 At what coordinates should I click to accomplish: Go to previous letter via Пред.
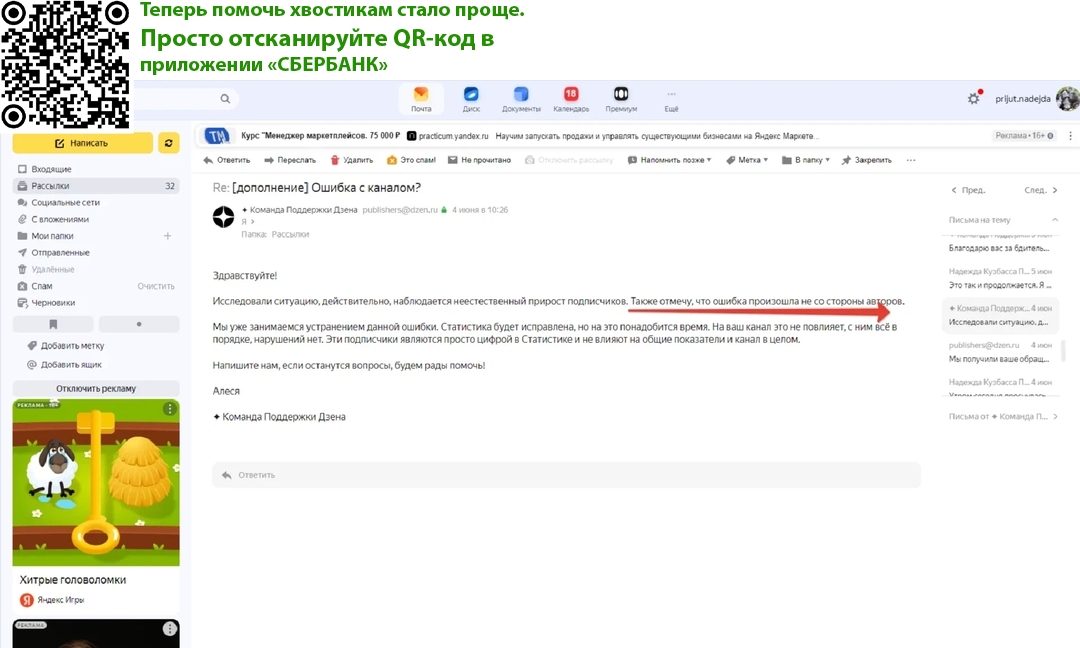click(968, 190)
